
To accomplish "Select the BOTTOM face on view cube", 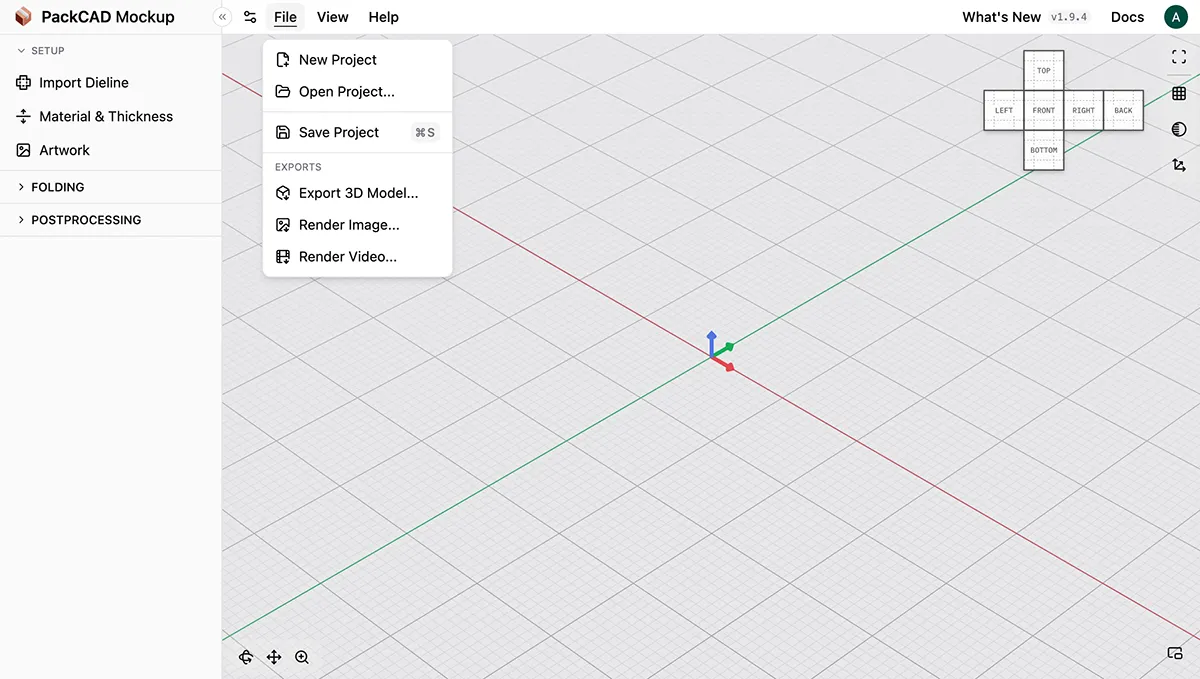I will 1044,150.
